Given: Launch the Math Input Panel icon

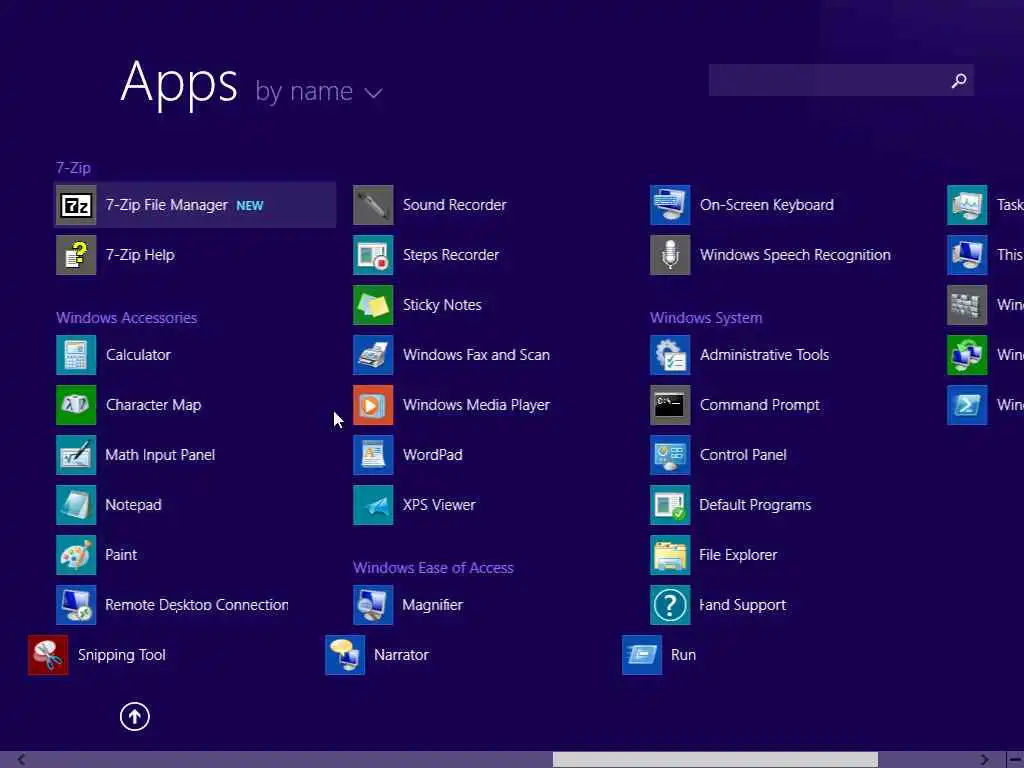Looking at the screenshot, I should point(76,455).
